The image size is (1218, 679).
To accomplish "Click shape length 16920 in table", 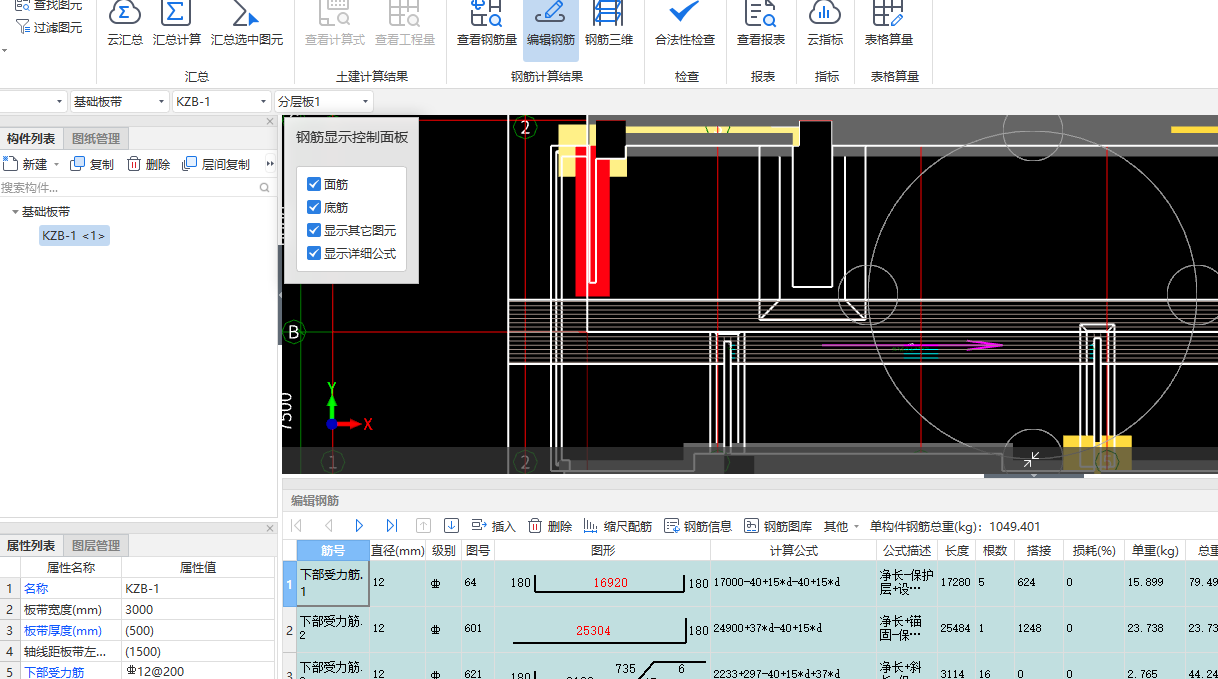I will point(610,582).
